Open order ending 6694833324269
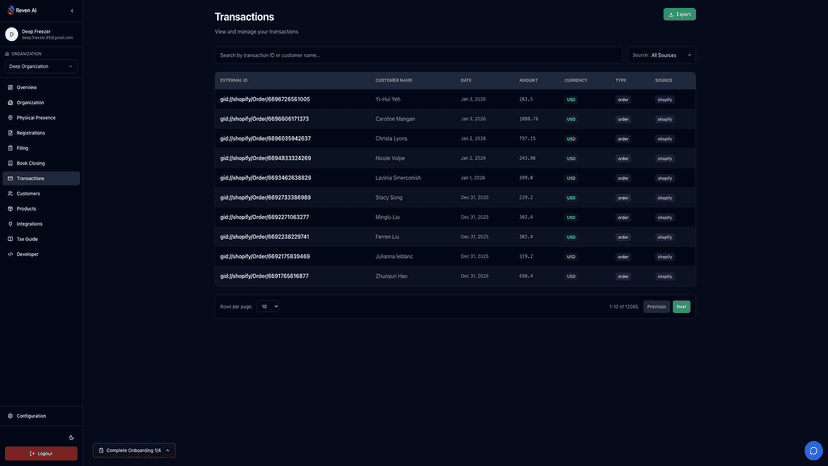 (266, 158)
